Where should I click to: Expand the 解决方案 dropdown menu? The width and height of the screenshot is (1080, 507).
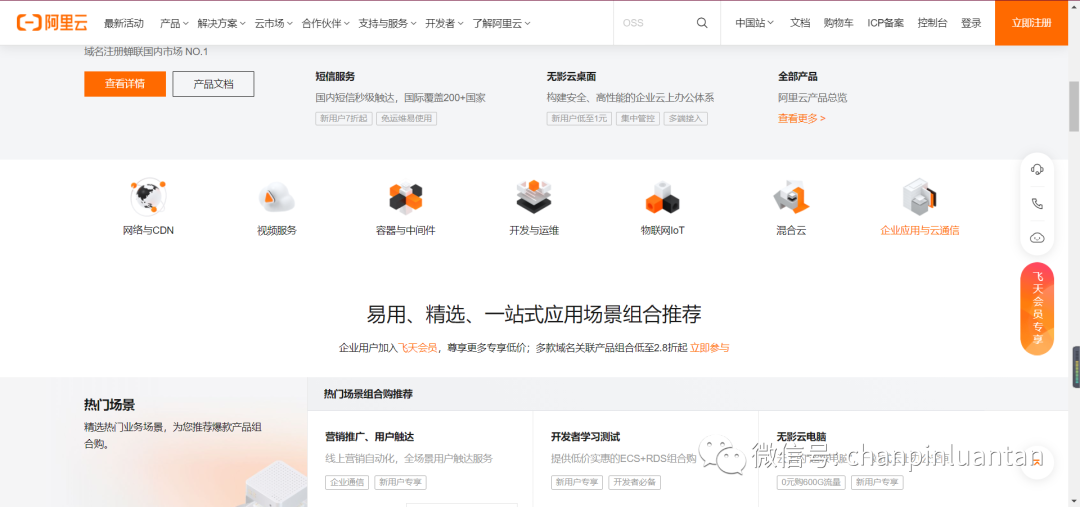[222, 23]
